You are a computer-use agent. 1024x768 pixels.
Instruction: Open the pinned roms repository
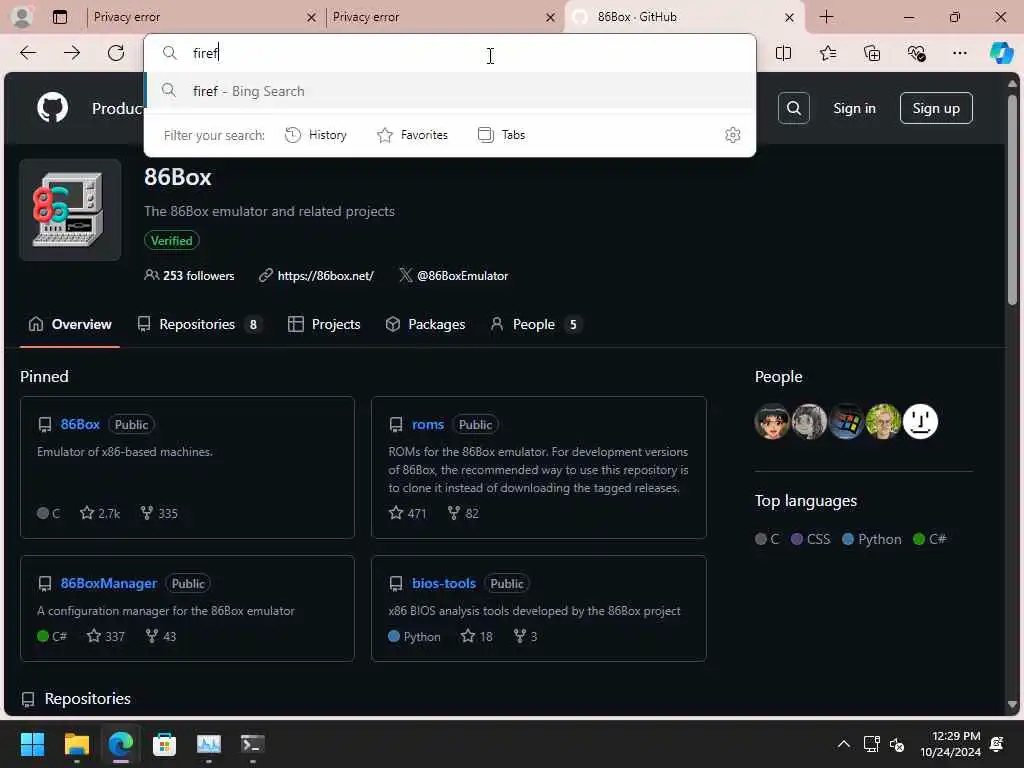(428, 424)
